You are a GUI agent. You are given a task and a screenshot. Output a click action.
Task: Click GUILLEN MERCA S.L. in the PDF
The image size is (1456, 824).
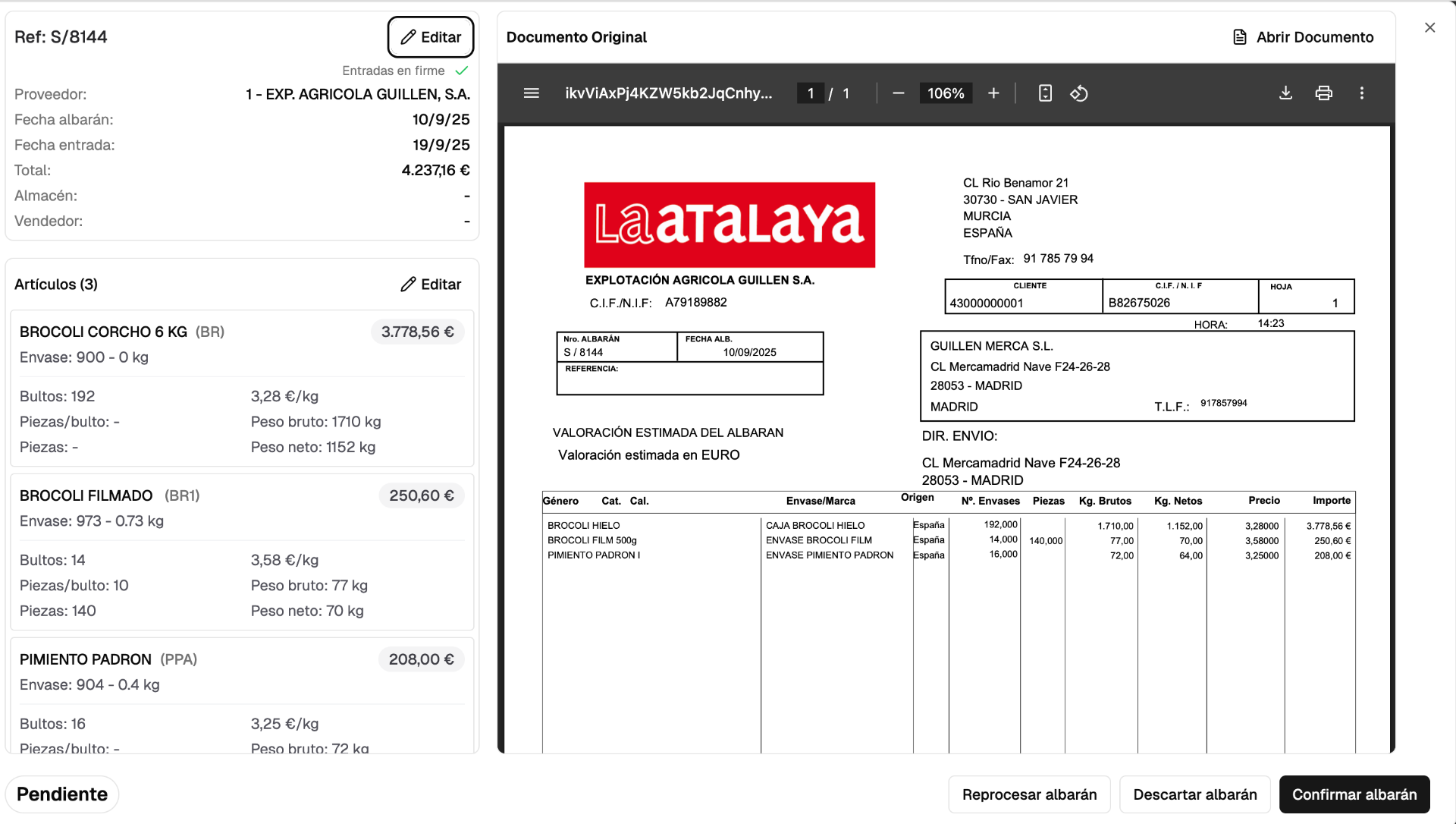click(x=992, y=346)
